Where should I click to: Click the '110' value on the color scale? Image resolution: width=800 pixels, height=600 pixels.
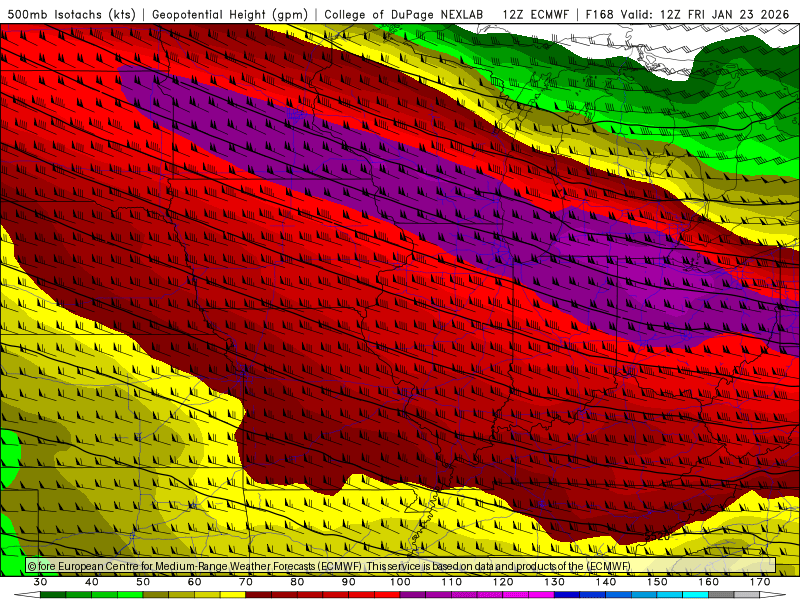tap(452, 582)
